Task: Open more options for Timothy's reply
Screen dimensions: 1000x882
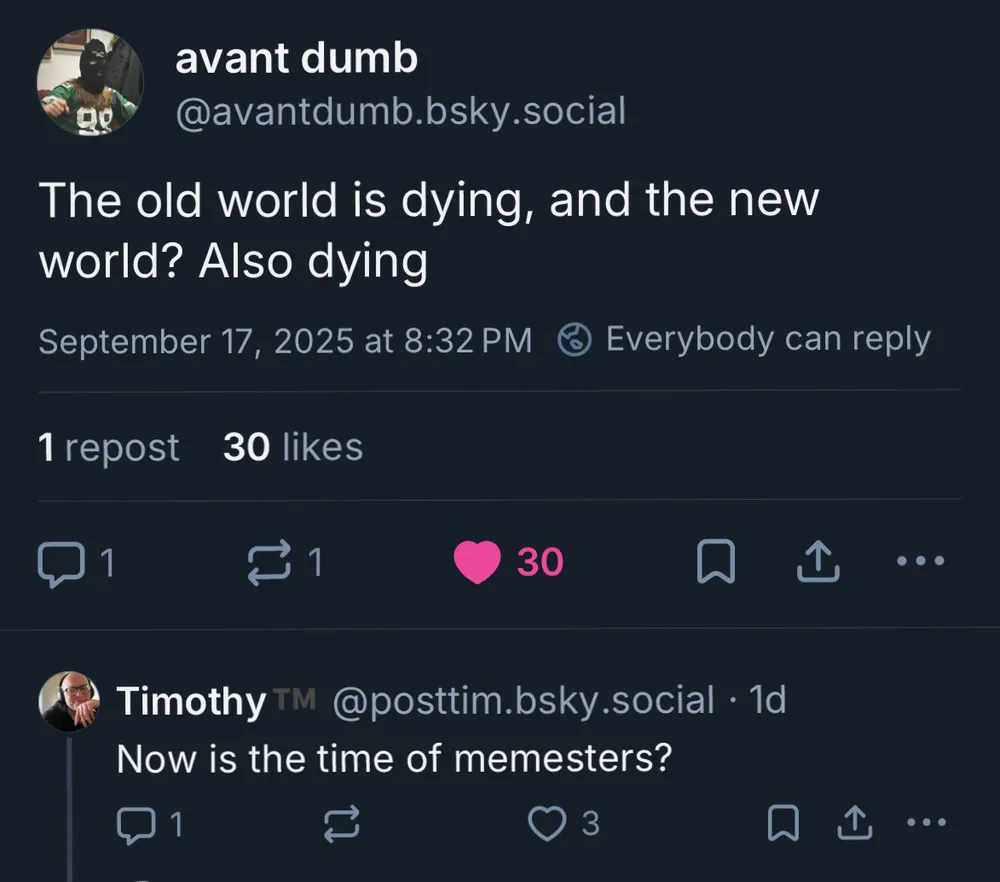Action: tap(925, 823)
